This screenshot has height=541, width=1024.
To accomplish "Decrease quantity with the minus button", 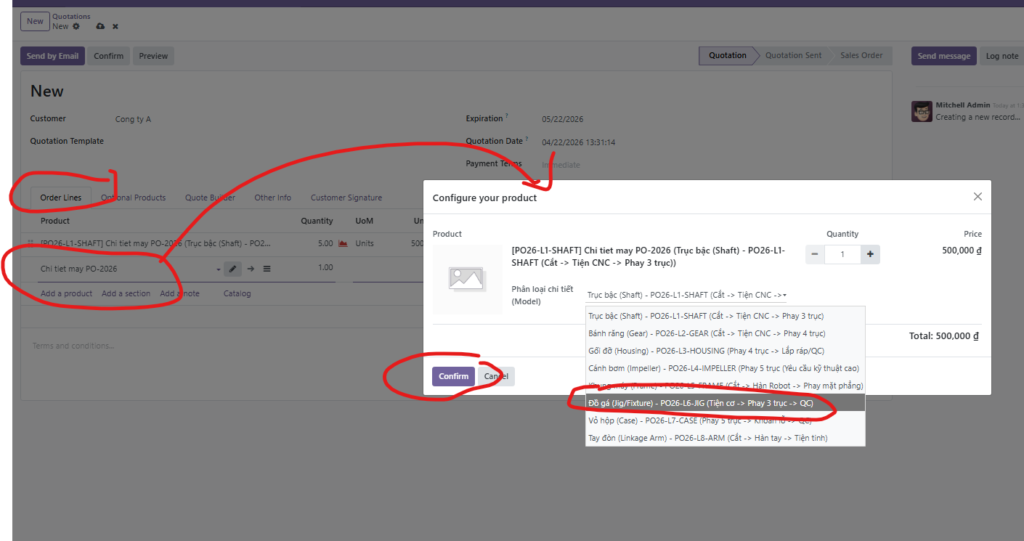I will pyautogui.click(x=815, y=255).
